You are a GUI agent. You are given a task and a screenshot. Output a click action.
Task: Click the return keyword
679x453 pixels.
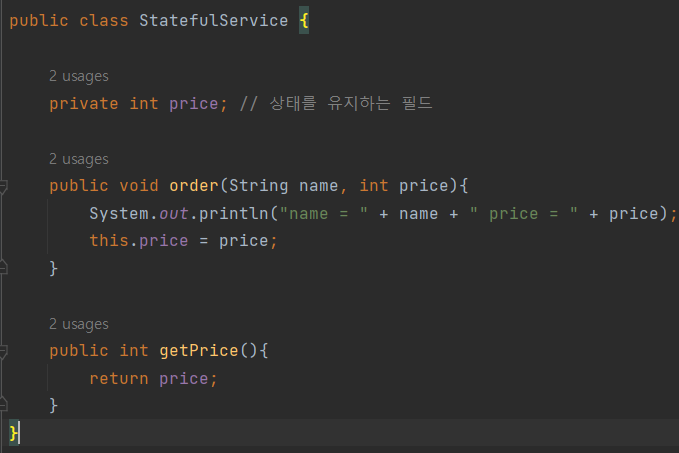[119, 379]
